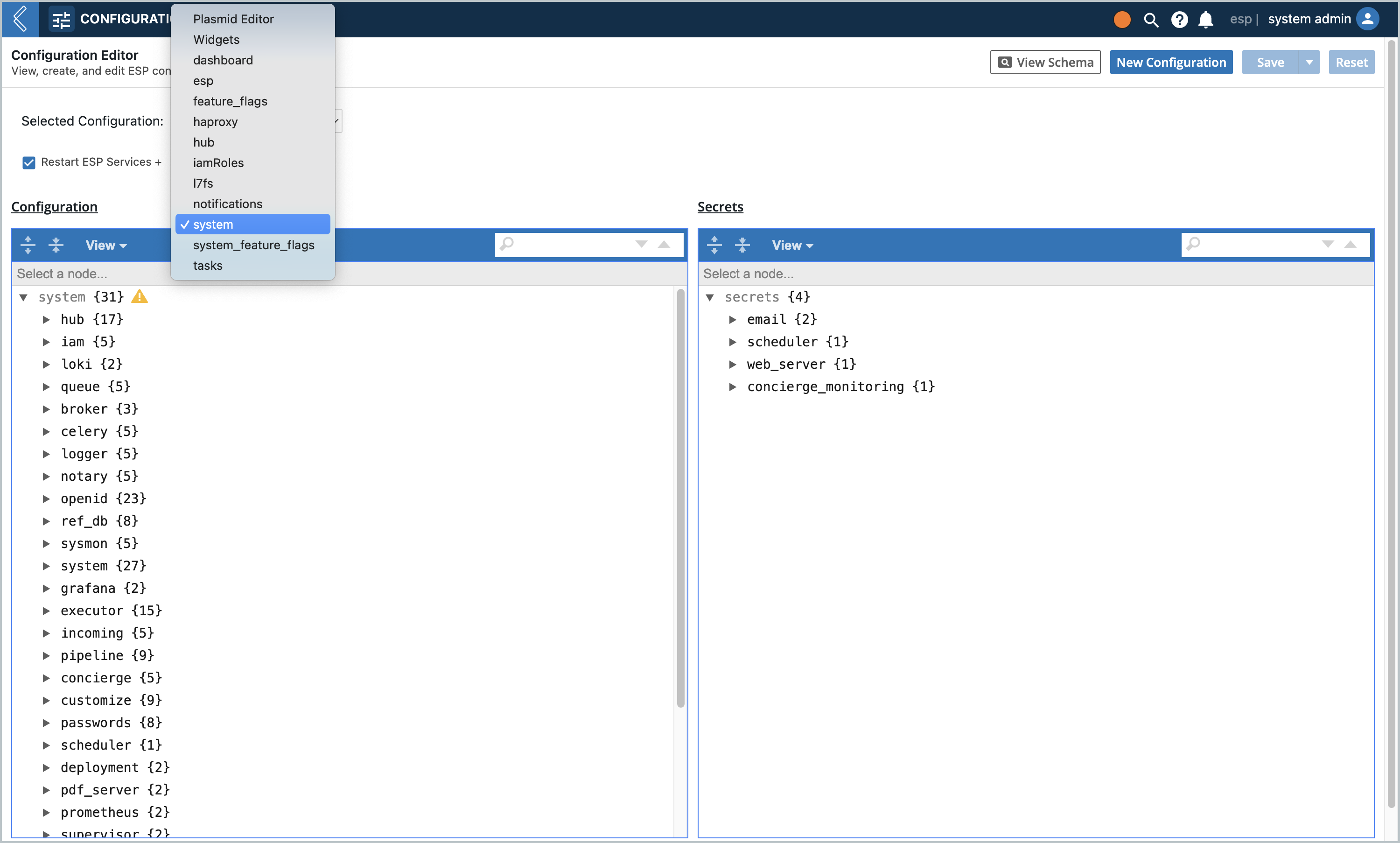The image size is (1400, 843).
Task: Go back with the left chevron icon
Action: point(21,19)
